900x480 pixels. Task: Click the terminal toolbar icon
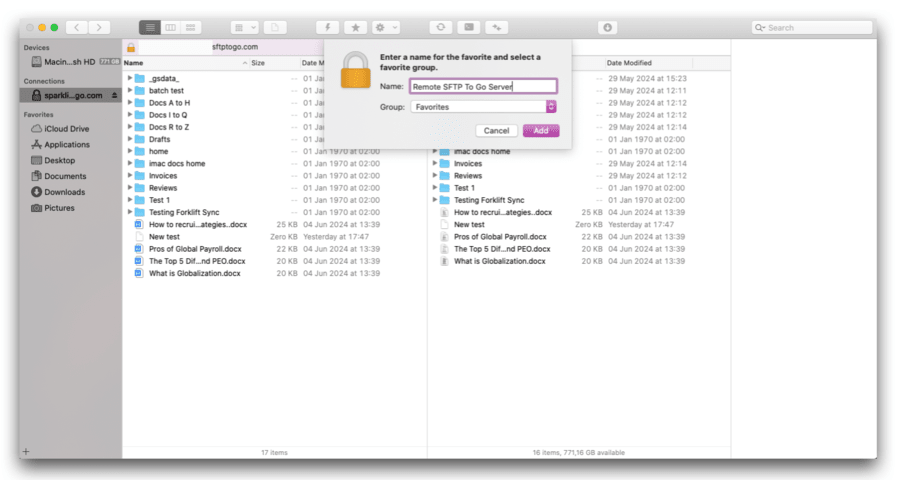point(469,27)
